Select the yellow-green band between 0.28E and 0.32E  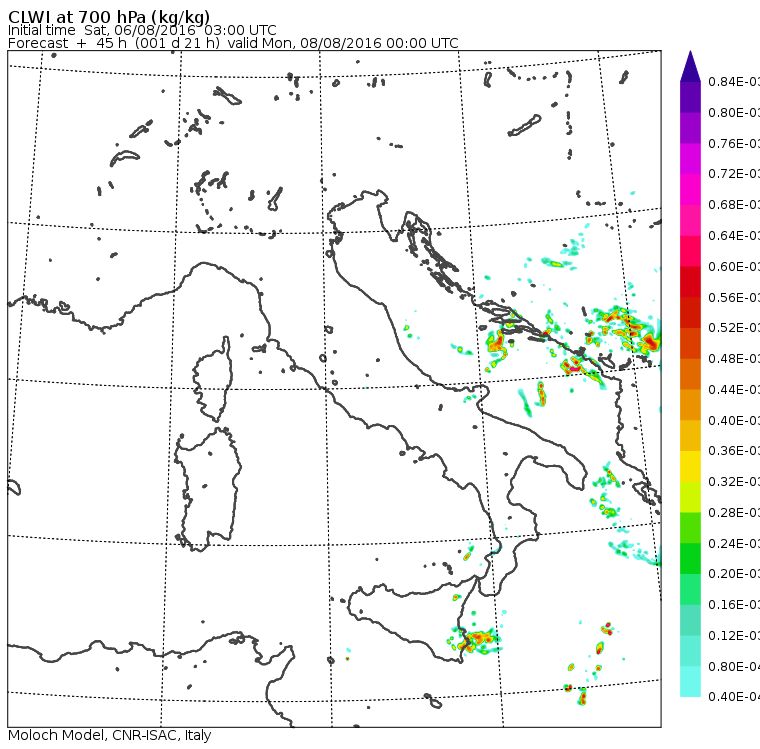[x=690, y=497]
